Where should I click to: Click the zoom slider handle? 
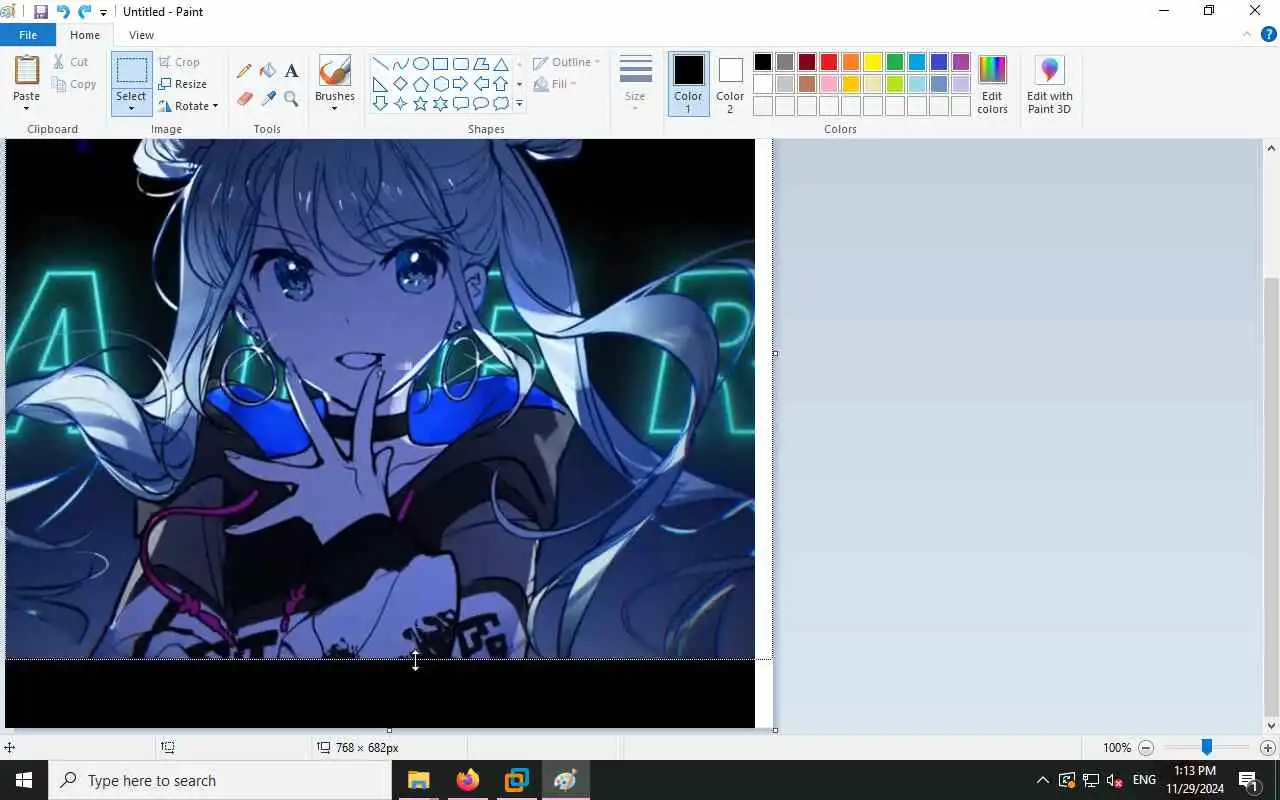(1207, 747)
